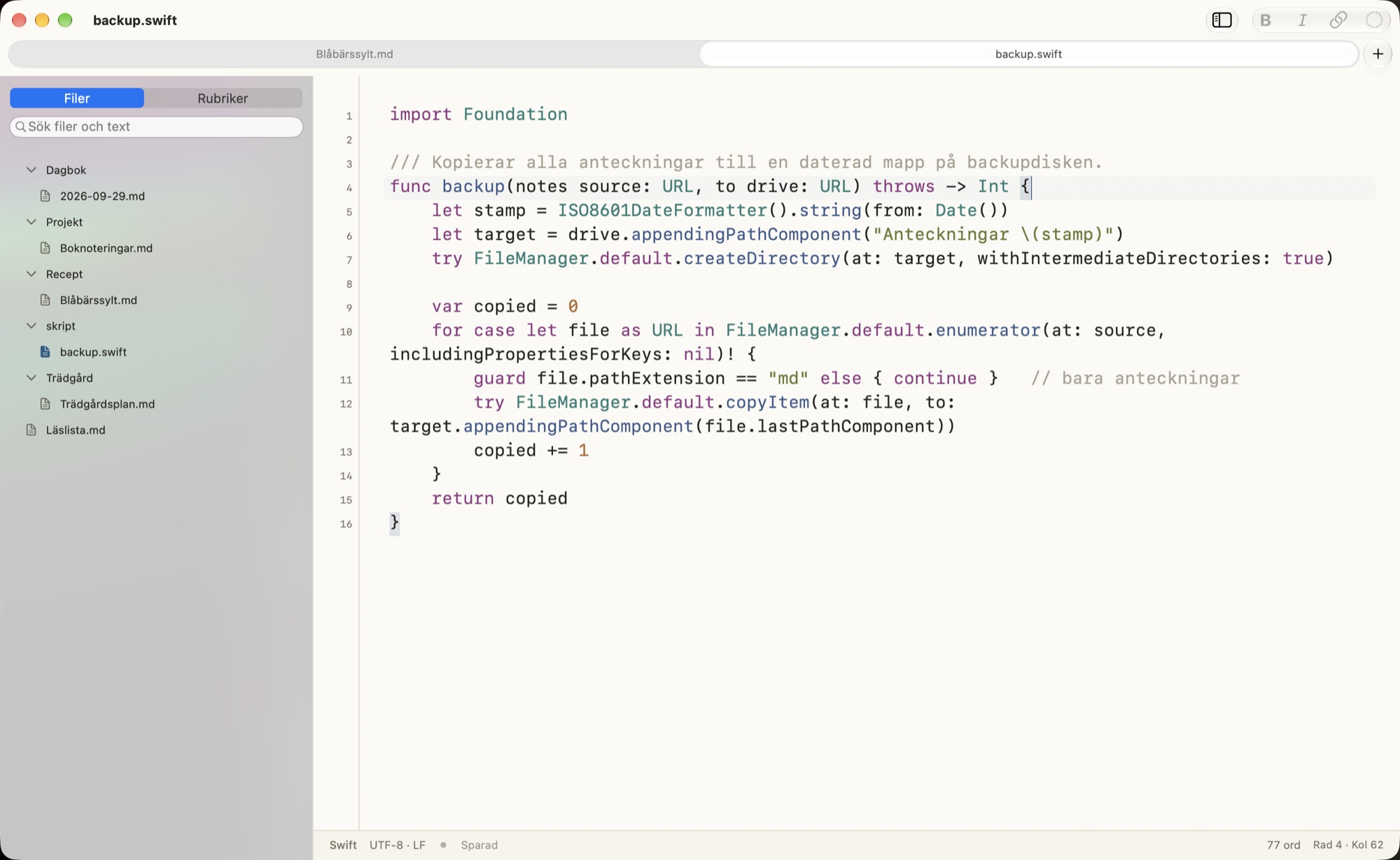Click the Sparad status text
1400x860 pixels.
point(479,845)
